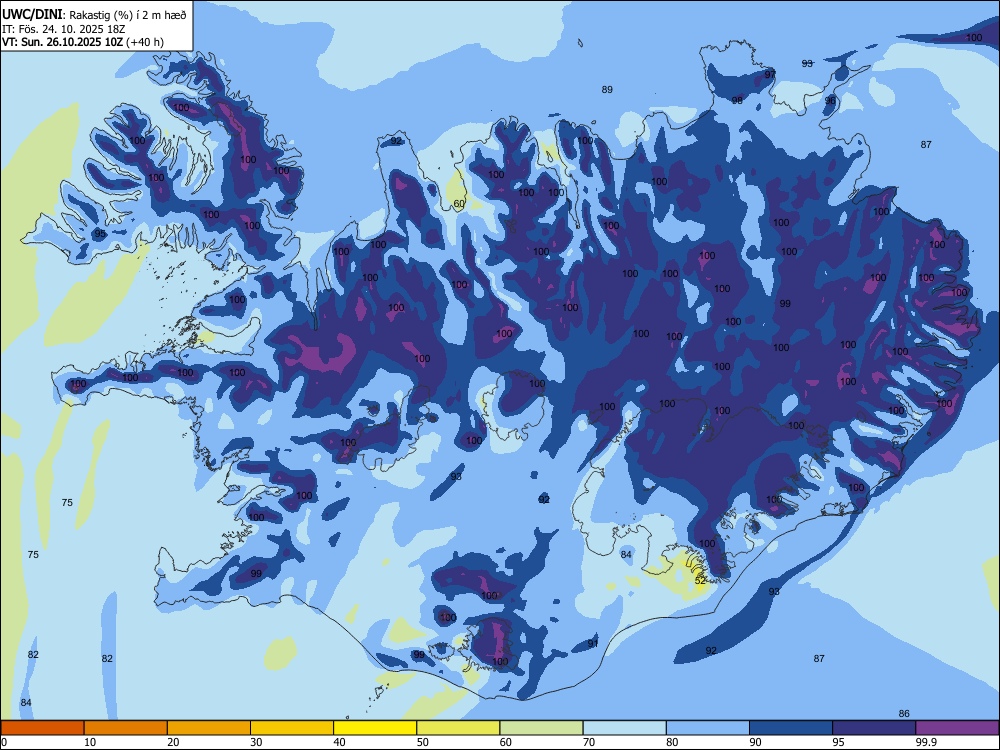Viewport: 1000px width, 750px height.
Task: Click the '91' humidity value on the map
Action: pyautogui.click(x=593, y=643)
